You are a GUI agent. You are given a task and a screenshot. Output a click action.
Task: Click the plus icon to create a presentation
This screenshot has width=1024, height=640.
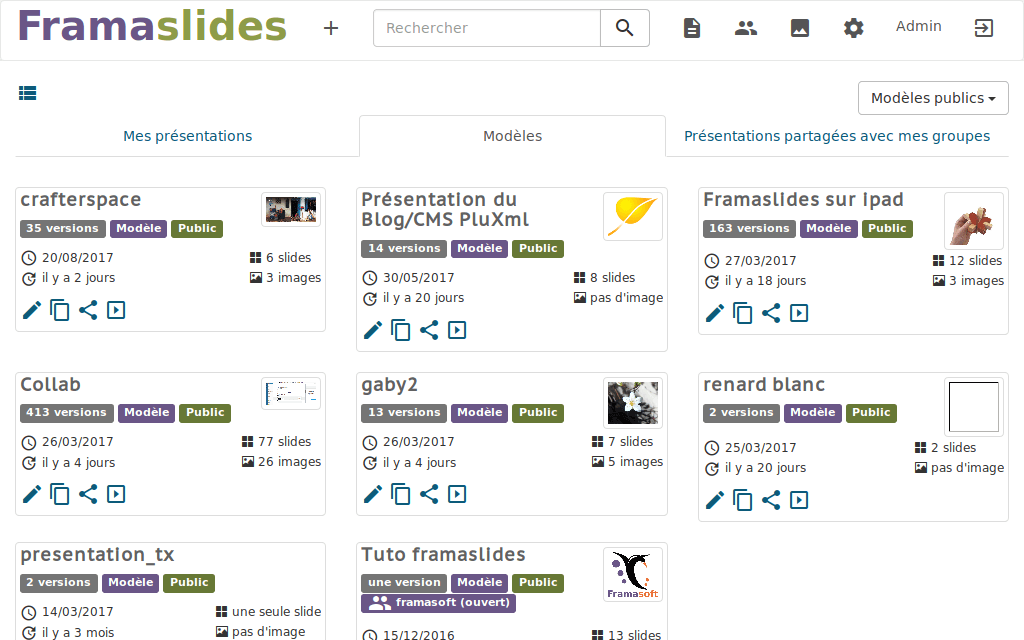tap(331, 28)
